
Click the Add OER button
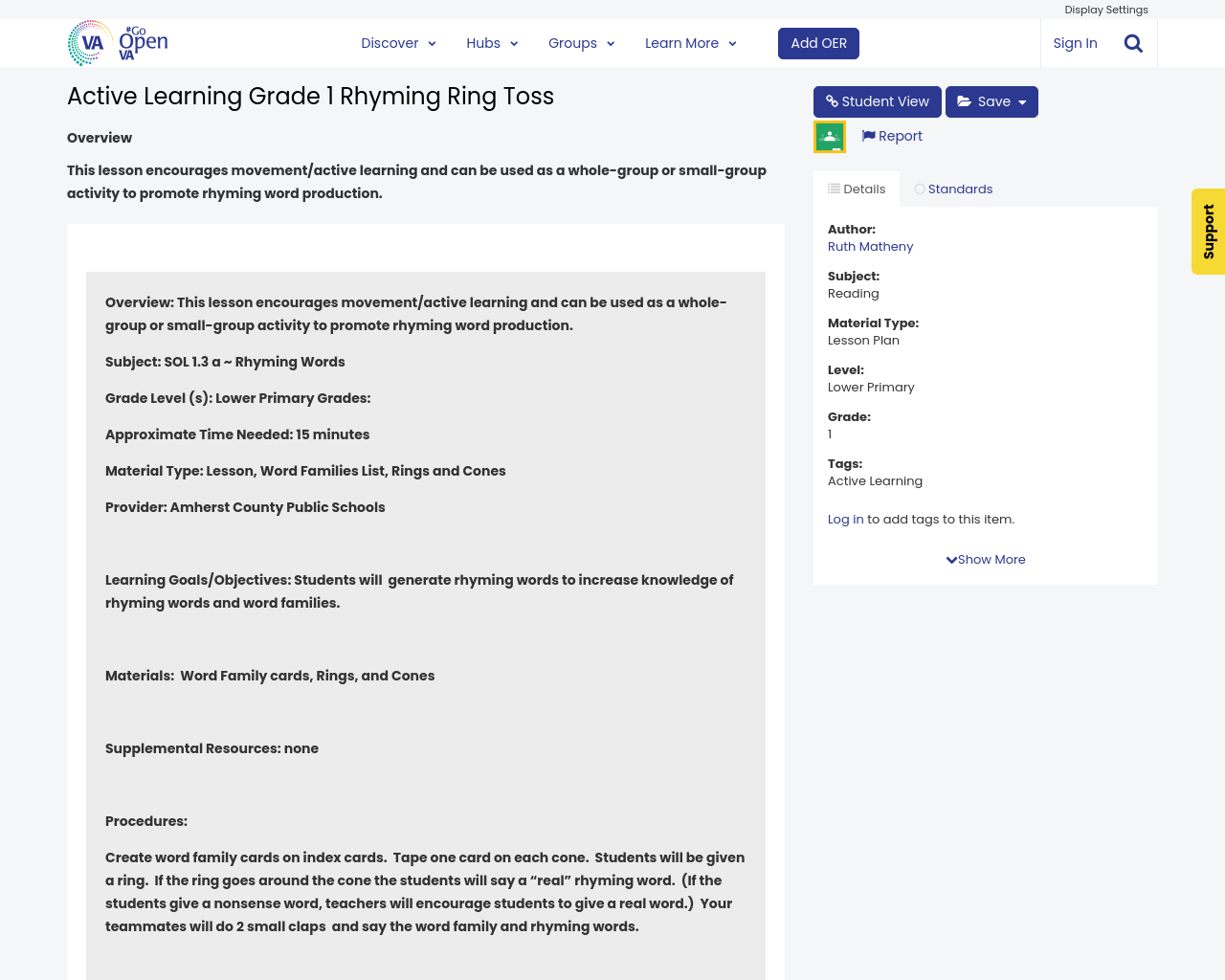pos(818,42)
